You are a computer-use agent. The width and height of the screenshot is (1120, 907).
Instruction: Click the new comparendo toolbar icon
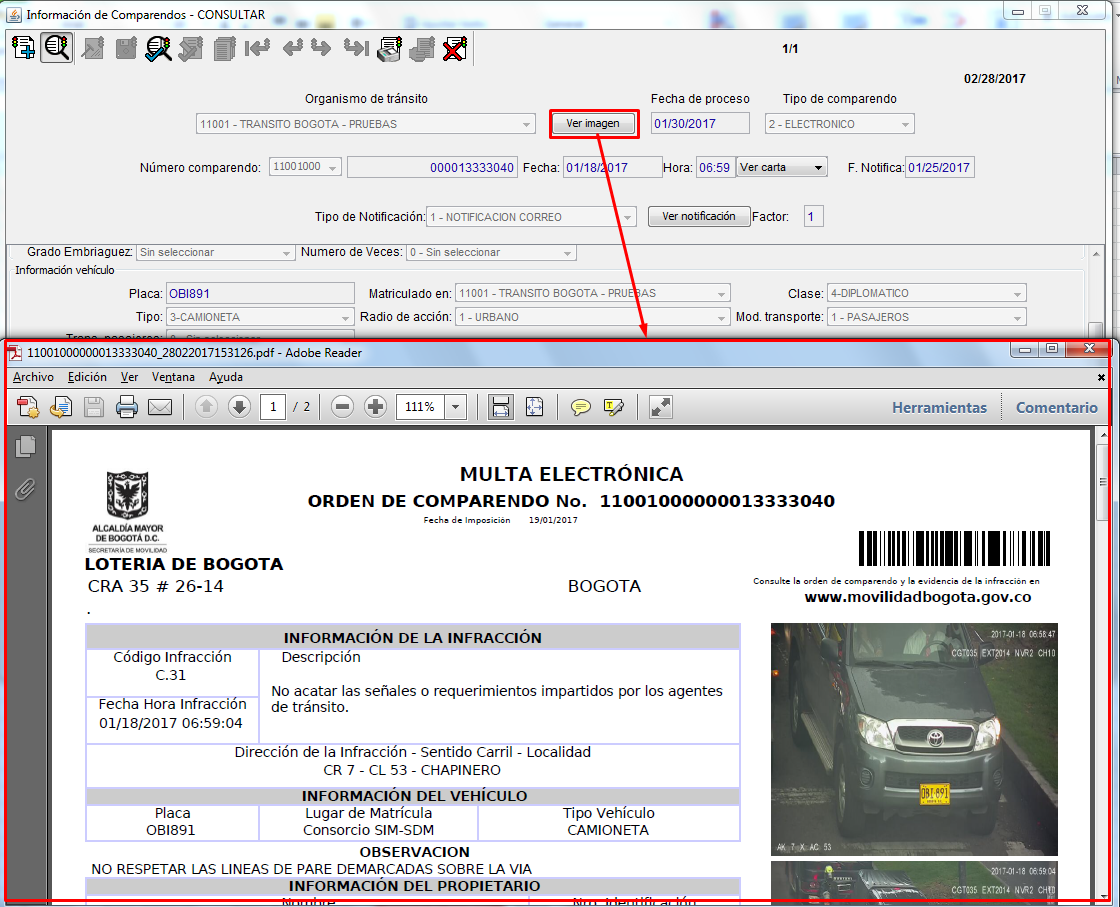(x=23, y=48)
